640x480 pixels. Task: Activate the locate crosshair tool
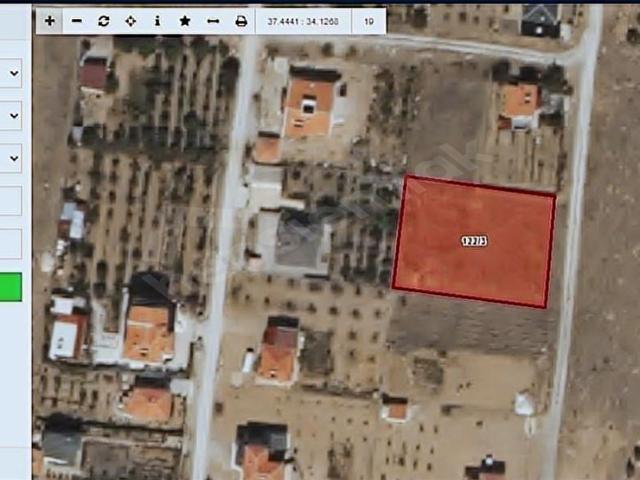pos(131,21)
